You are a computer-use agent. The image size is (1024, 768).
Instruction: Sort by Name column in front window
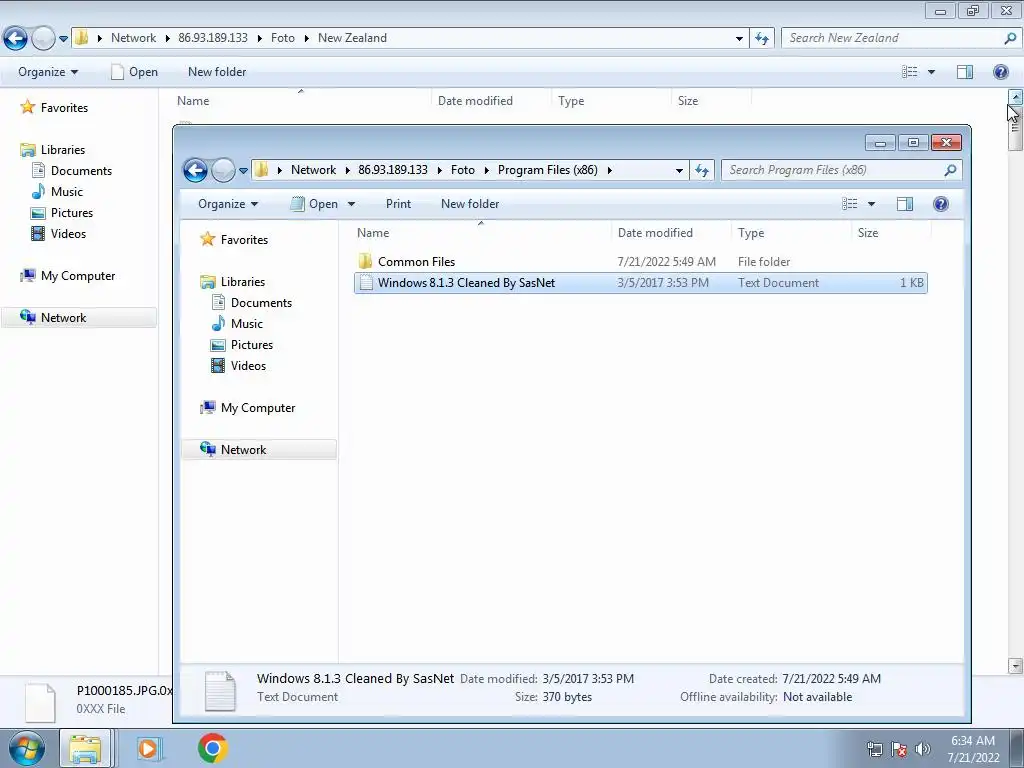[x=481, y=233]
